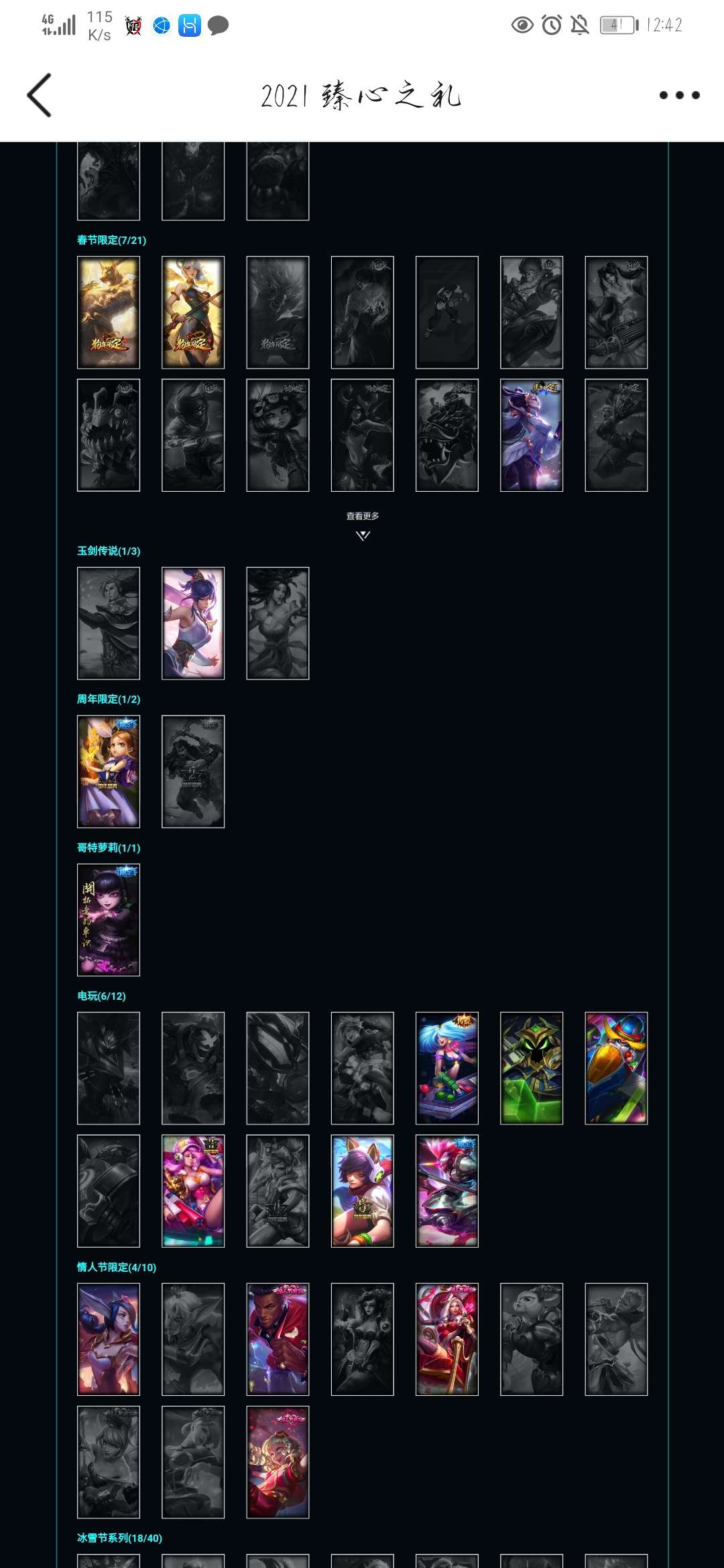The width and height of the screenshot is (724, 1568).
Task: Tap the 冰雪节系列(18/40) section heading
Action: tap(119, 1538)
